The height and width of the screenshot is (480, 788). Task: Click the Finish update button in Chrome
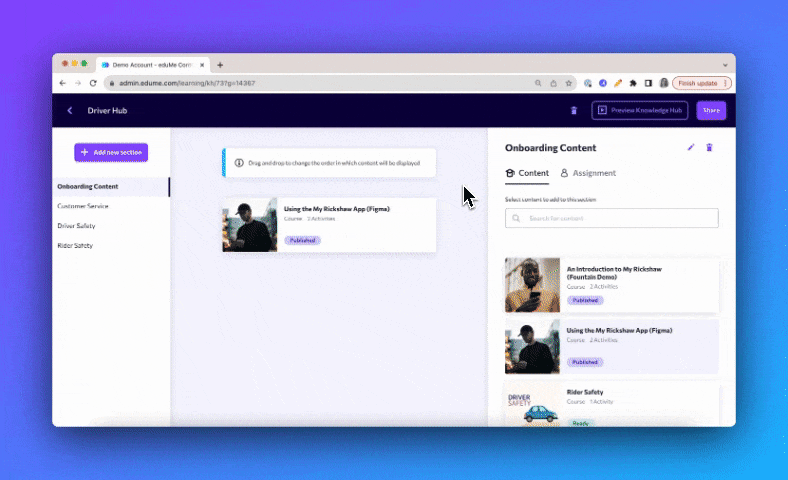click(x=701, y=83)
